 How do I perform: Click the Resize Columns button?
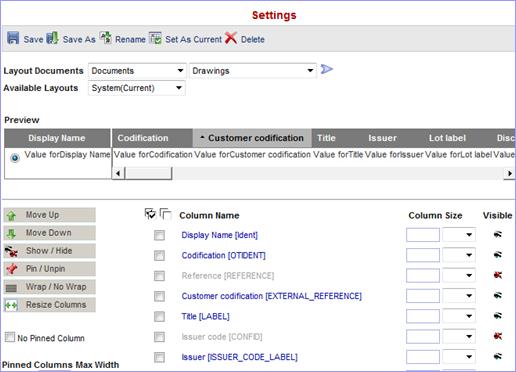50,305
